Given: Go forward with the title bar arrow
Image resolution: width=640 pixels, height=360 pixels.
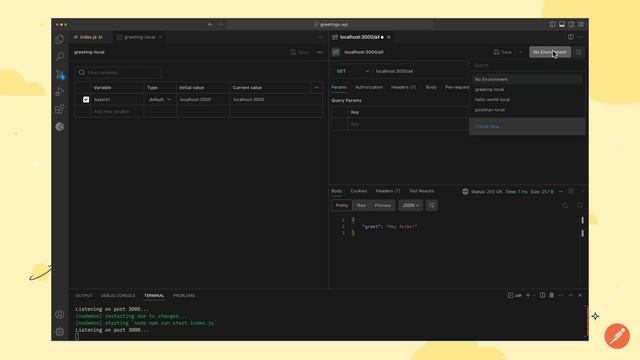Looking at the screenshot, I should pyautogui.click(x=221, y=24).
